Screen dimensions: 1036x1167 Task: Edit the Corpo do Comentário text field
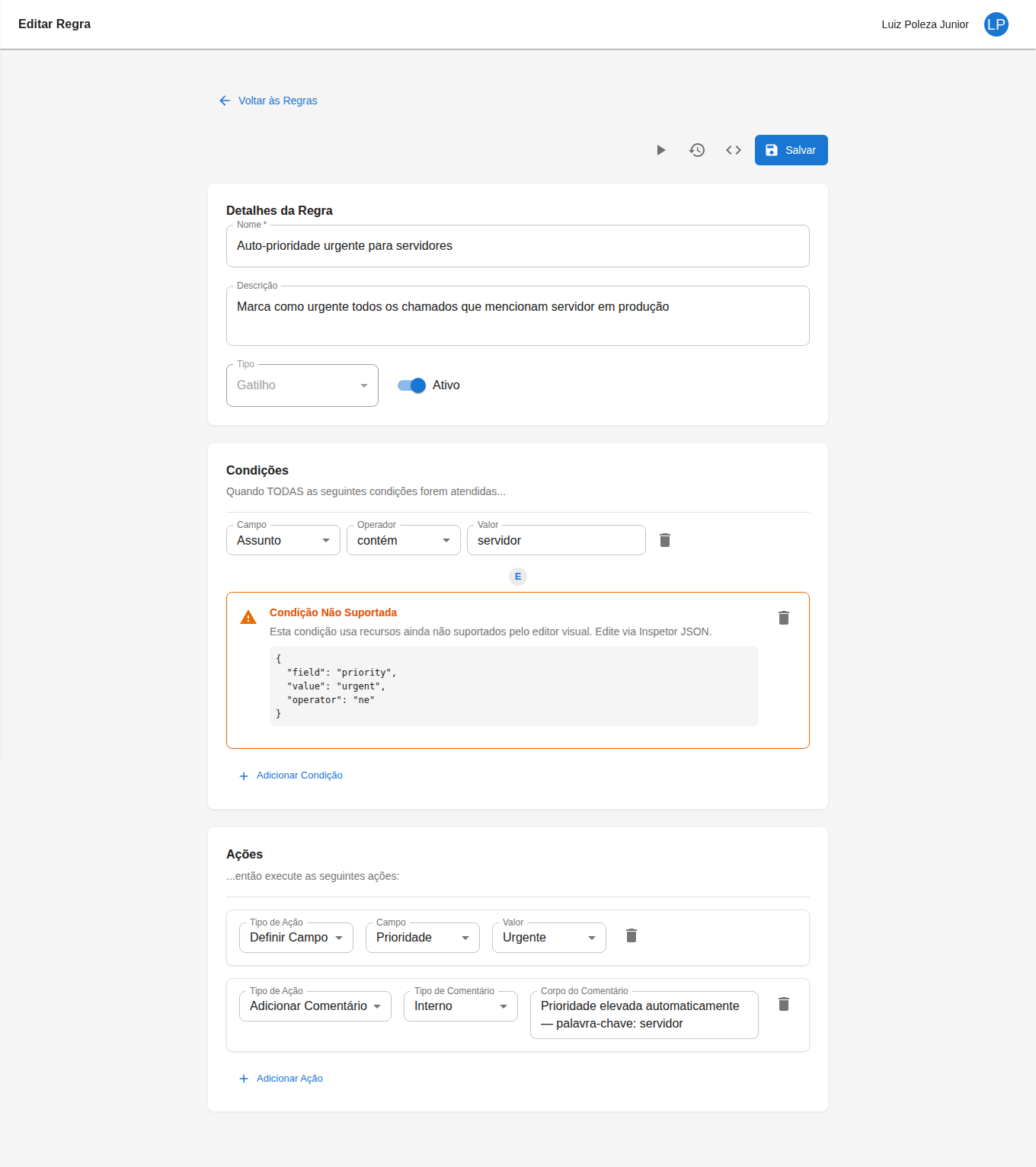click(644, 1015)
